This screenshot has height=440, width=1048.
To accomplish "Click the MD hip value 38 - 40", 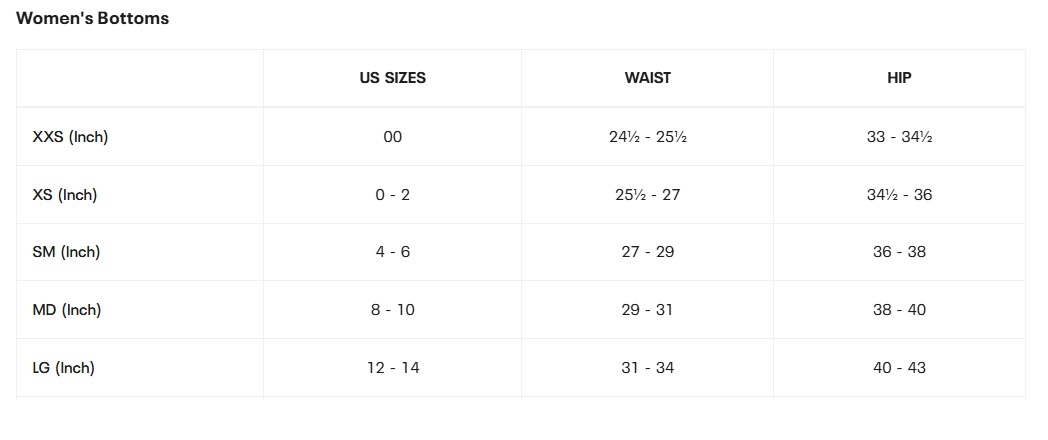I will (x=899, y=310).
